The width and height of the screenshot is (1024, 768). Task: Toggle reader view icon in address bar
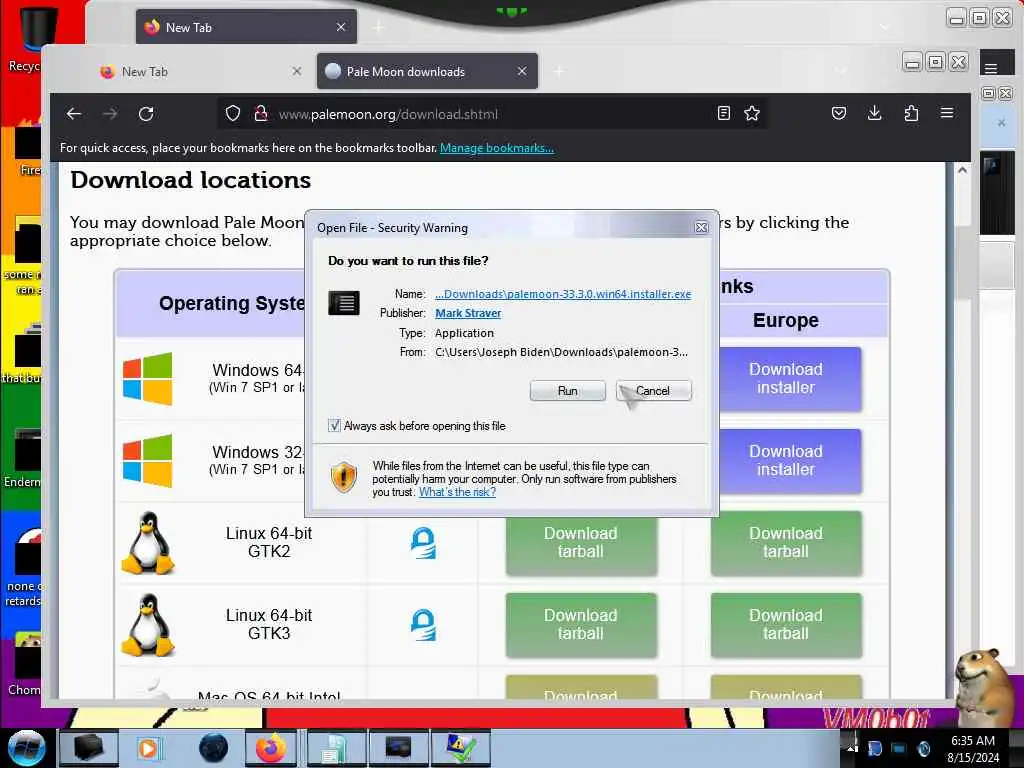[724, 114]
